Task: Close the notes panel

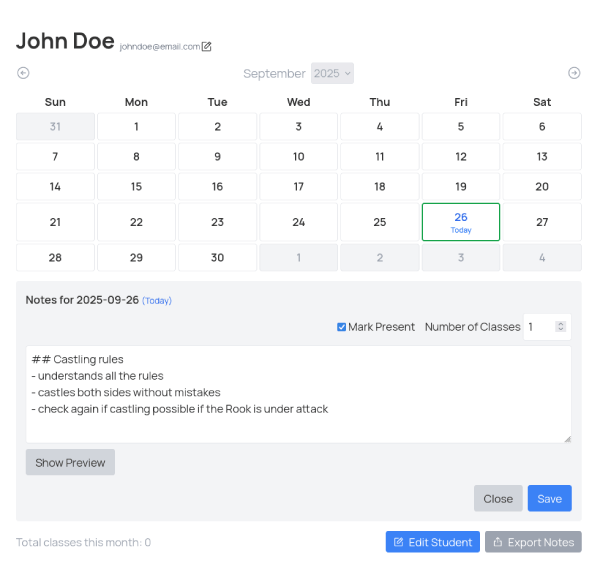Action: point(498,498)
